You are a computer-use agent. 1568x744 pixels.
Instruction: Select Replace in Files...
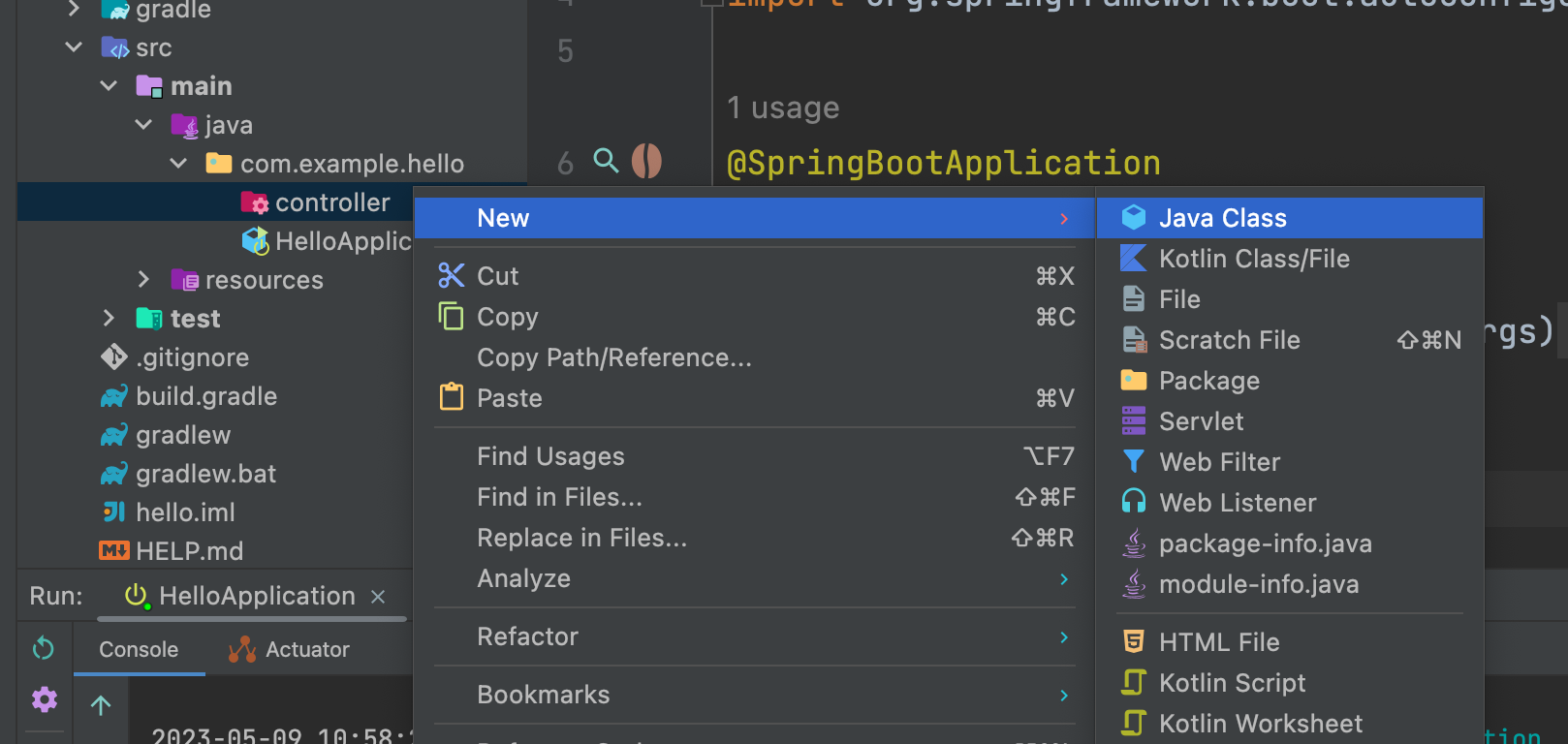pos(755,538)
